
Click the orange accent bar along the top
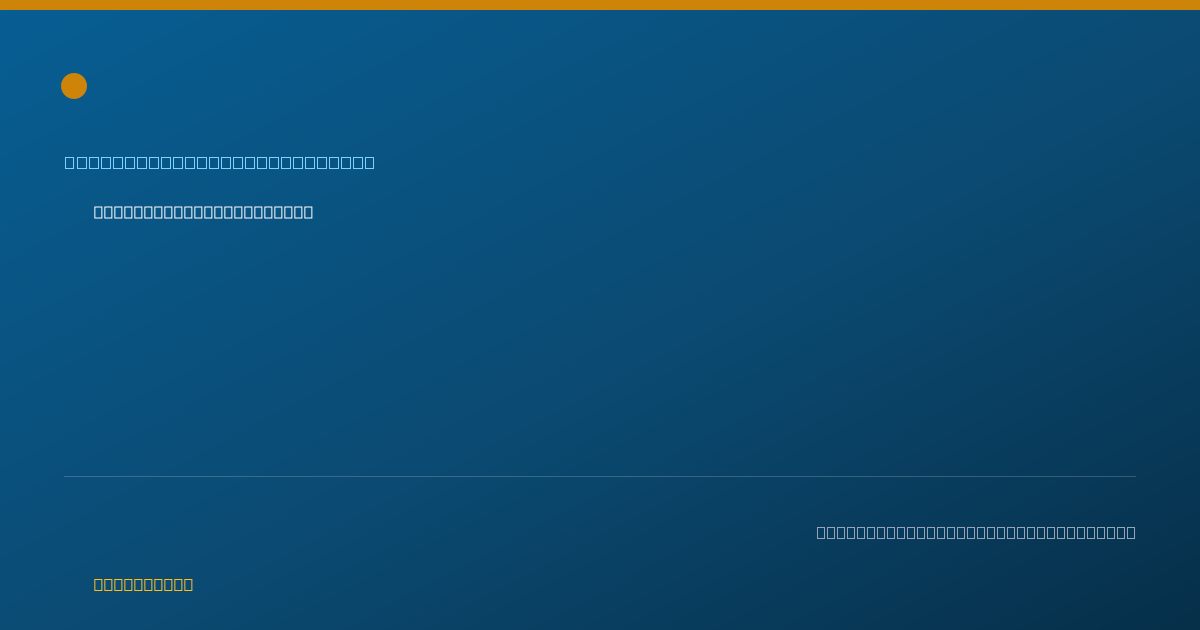[x=600, y=5]
